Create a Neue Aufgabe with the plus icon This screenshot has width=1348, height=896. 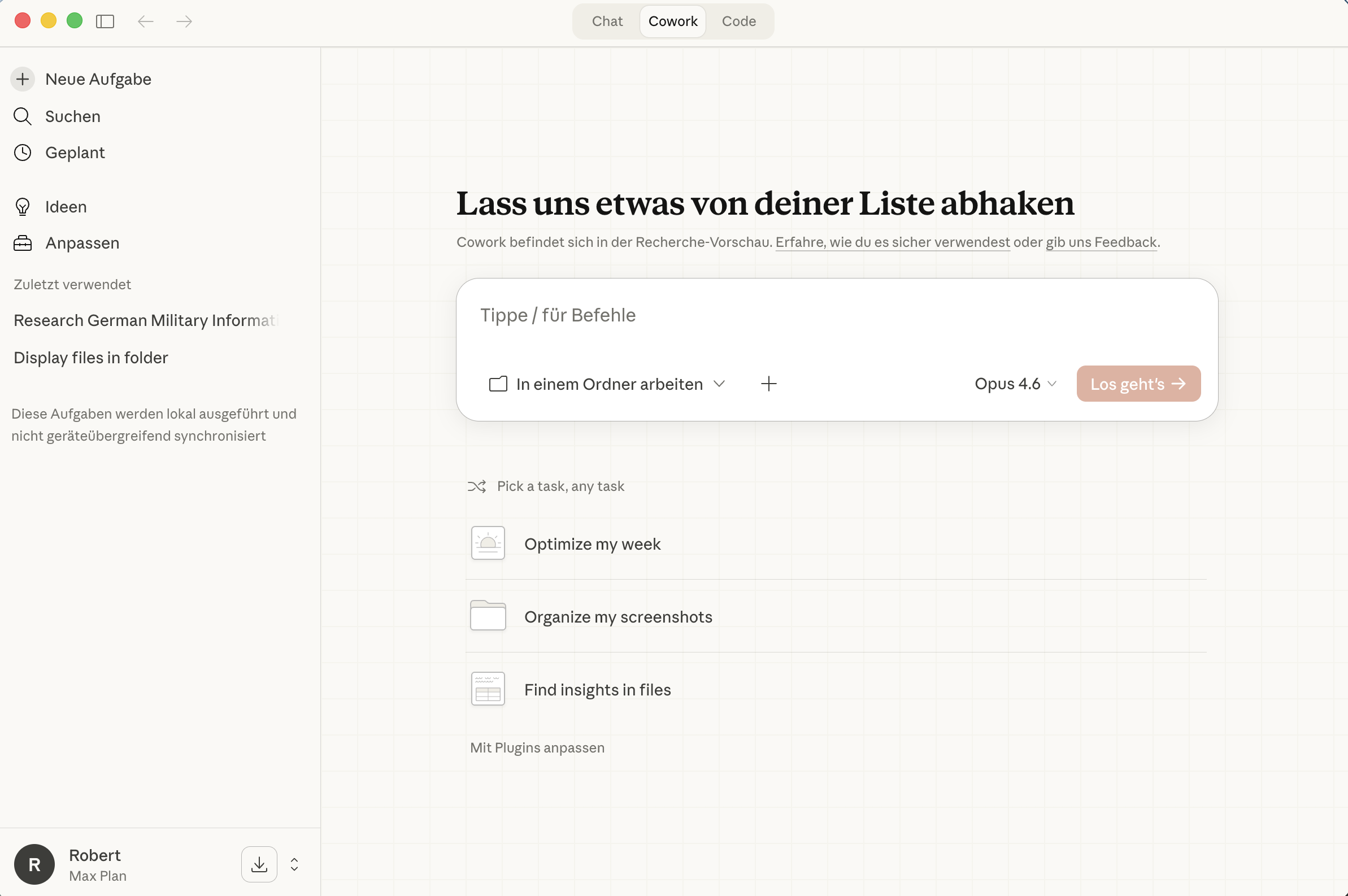click(x=22, y=79)
